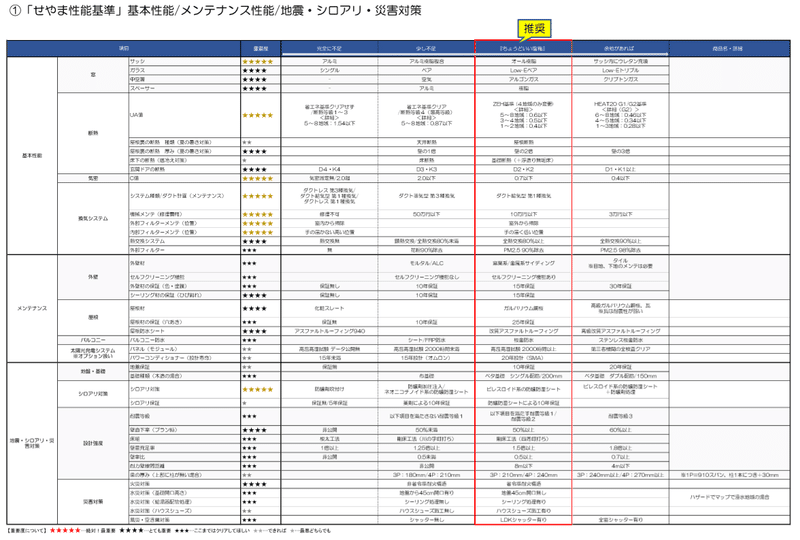This screenshot has height=540, width=800.
Task: Click the Low-Eトリプル cell
Action: 620,70
